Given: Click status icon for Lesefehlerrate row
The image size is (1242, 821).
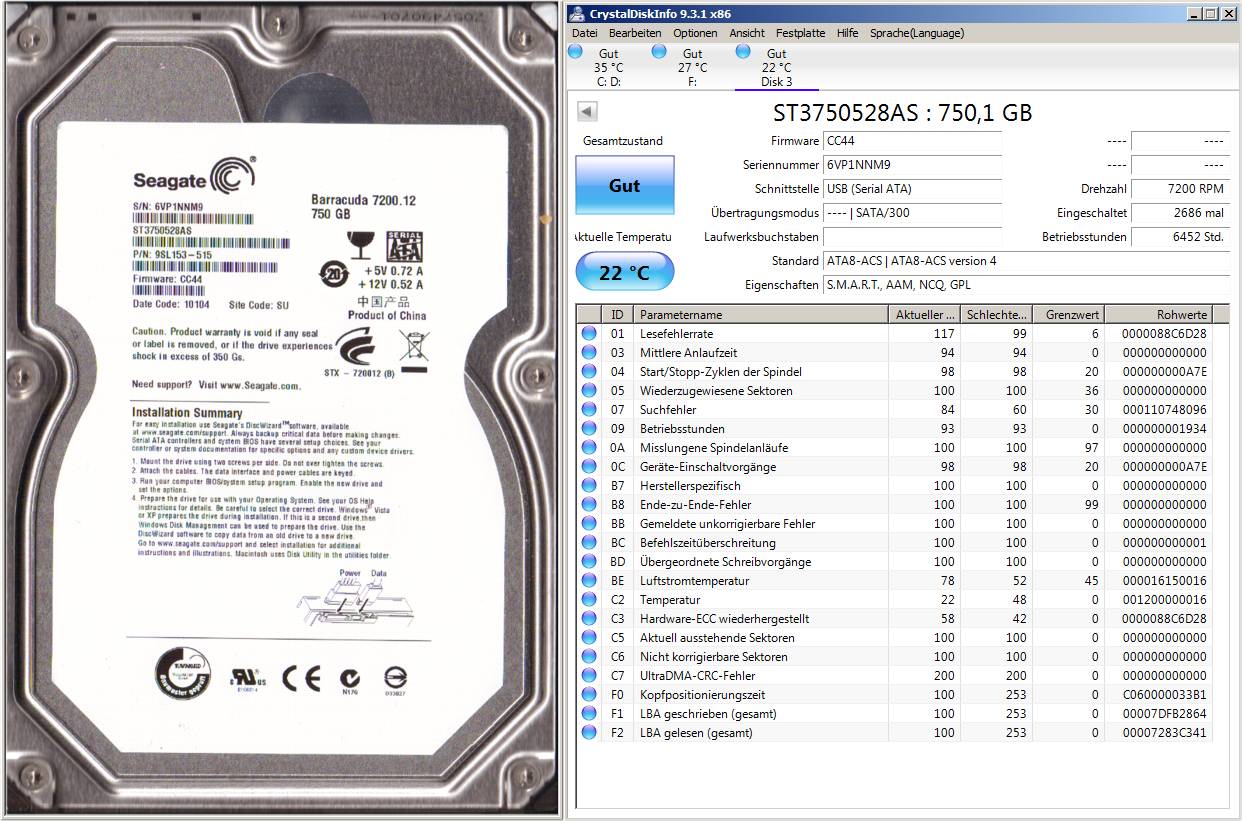Looking at the screenshot, I should pyautogui.click(x=589, y=334).
